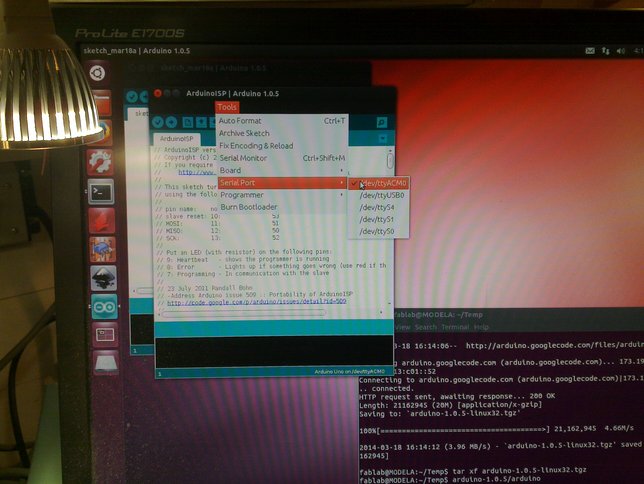Open the sound volume indicator in top panel
This screenshot has height=484, width=644.
point(621,51)
